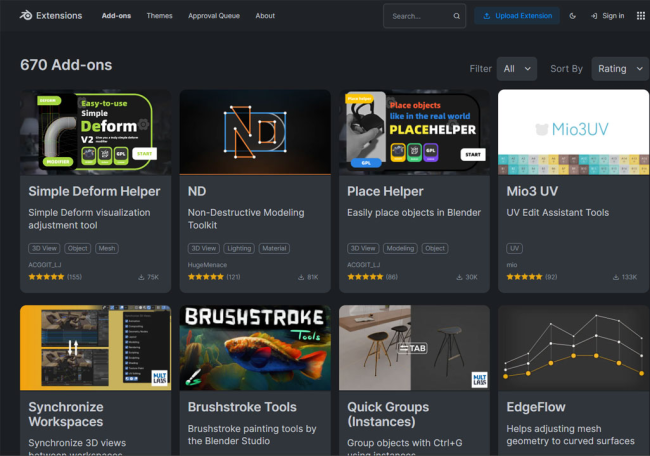Click the download icon on Place Helper
Viewport: 650px width, 456px height.
pos(460,277)
